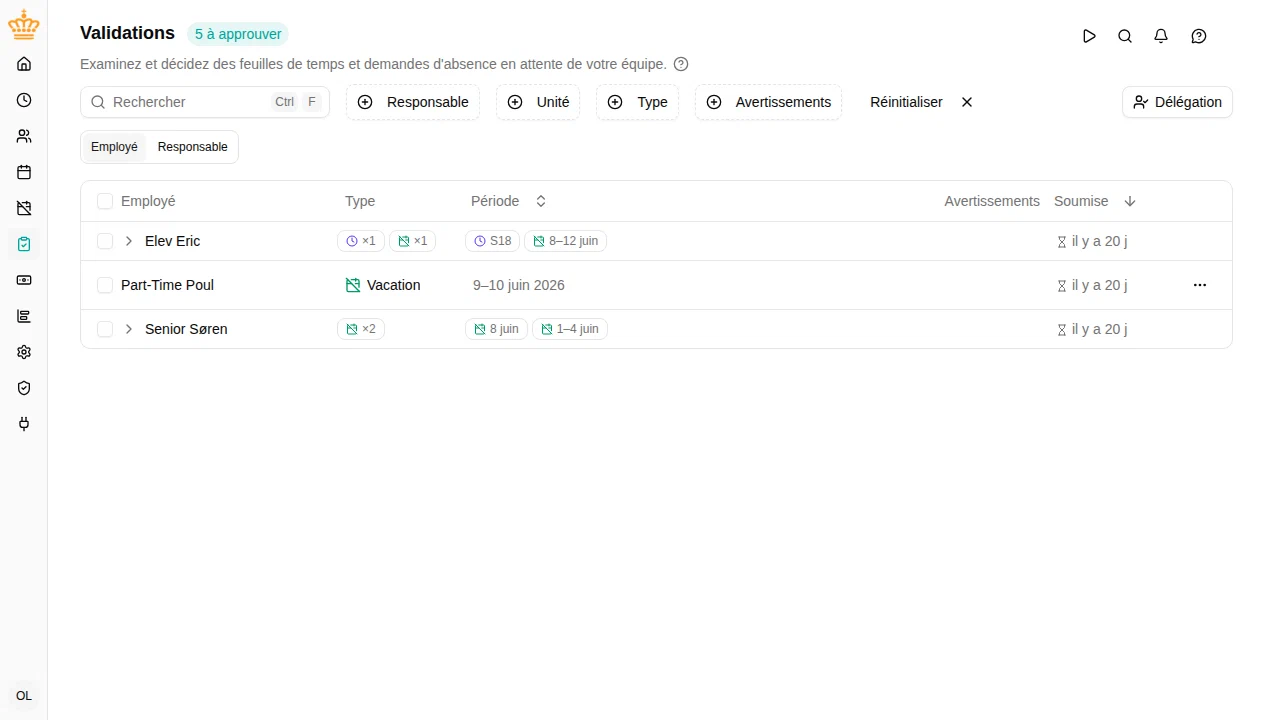Open the shield-check icon in sidebar
Image resolution: width=1280 pixels, height=720 pixels.
click(24, 388)
